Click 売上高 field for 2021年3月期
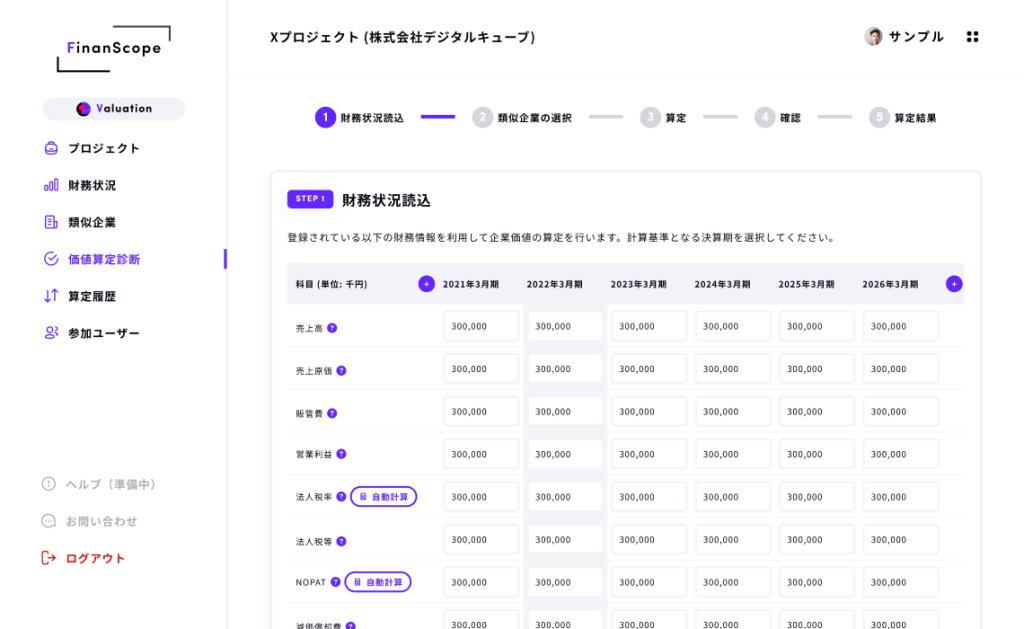This screenshot has width=1024, height=629. click(x=481, y=327)
